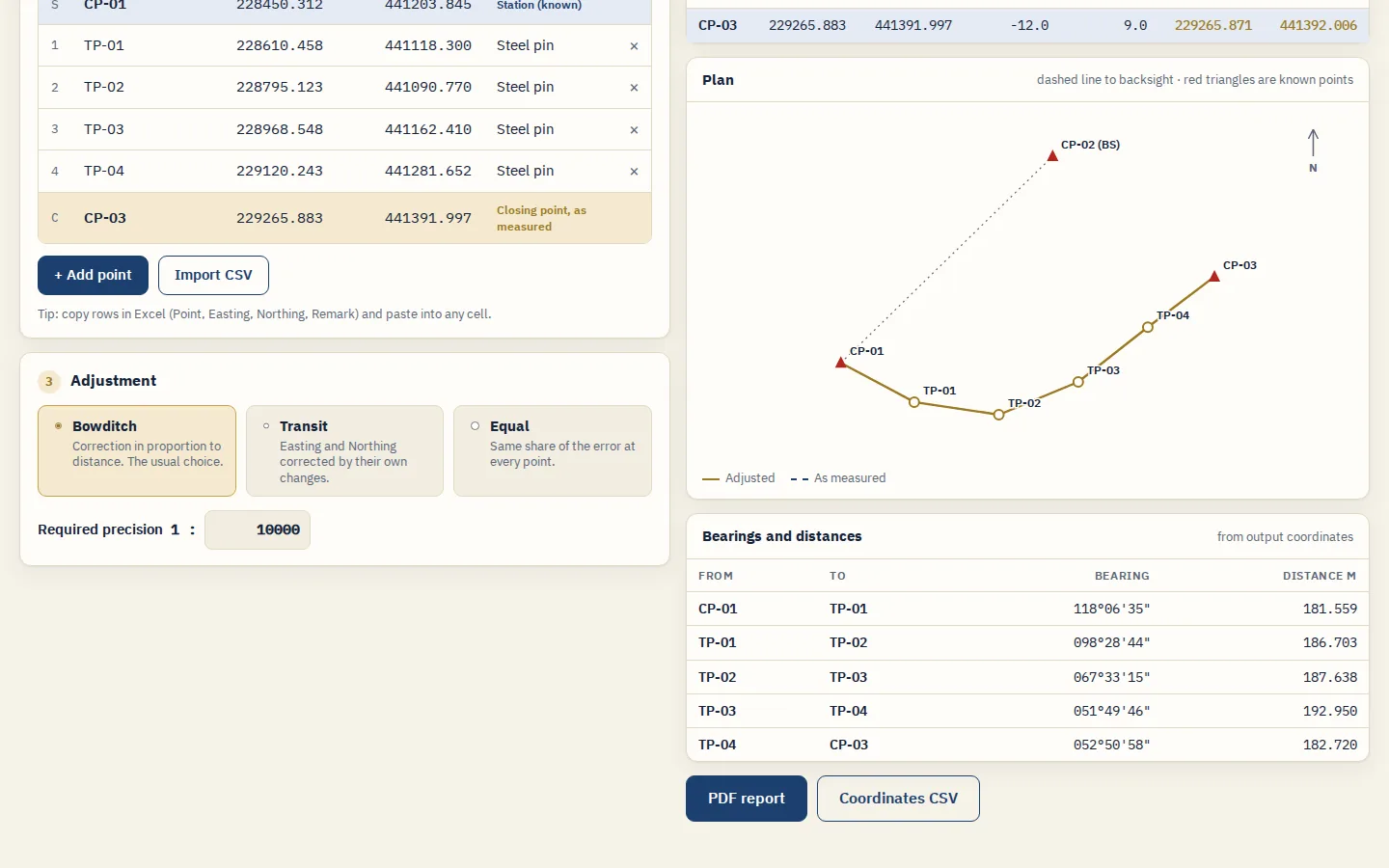Focus the Required precision field showing 10000
This screenshot has height=868, width=1389.
pyautogui.click(x=258, y=529)
